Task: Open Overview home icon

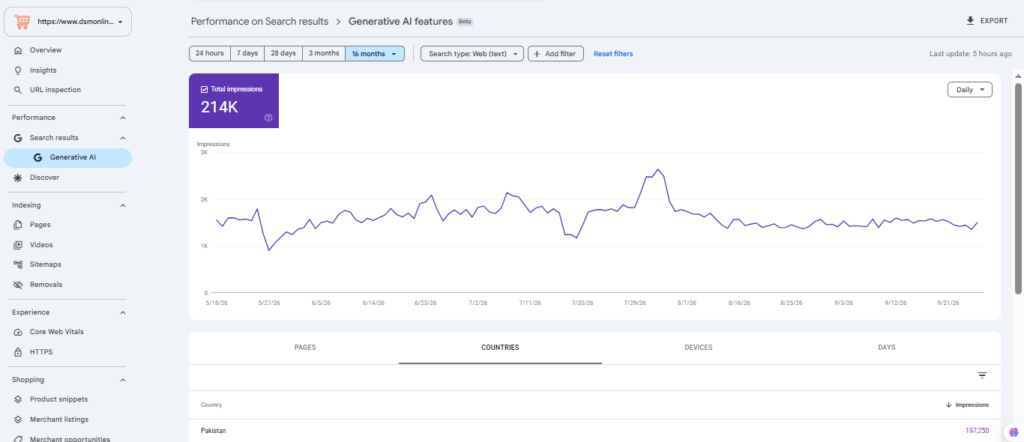Action: [x=18, y=50]
